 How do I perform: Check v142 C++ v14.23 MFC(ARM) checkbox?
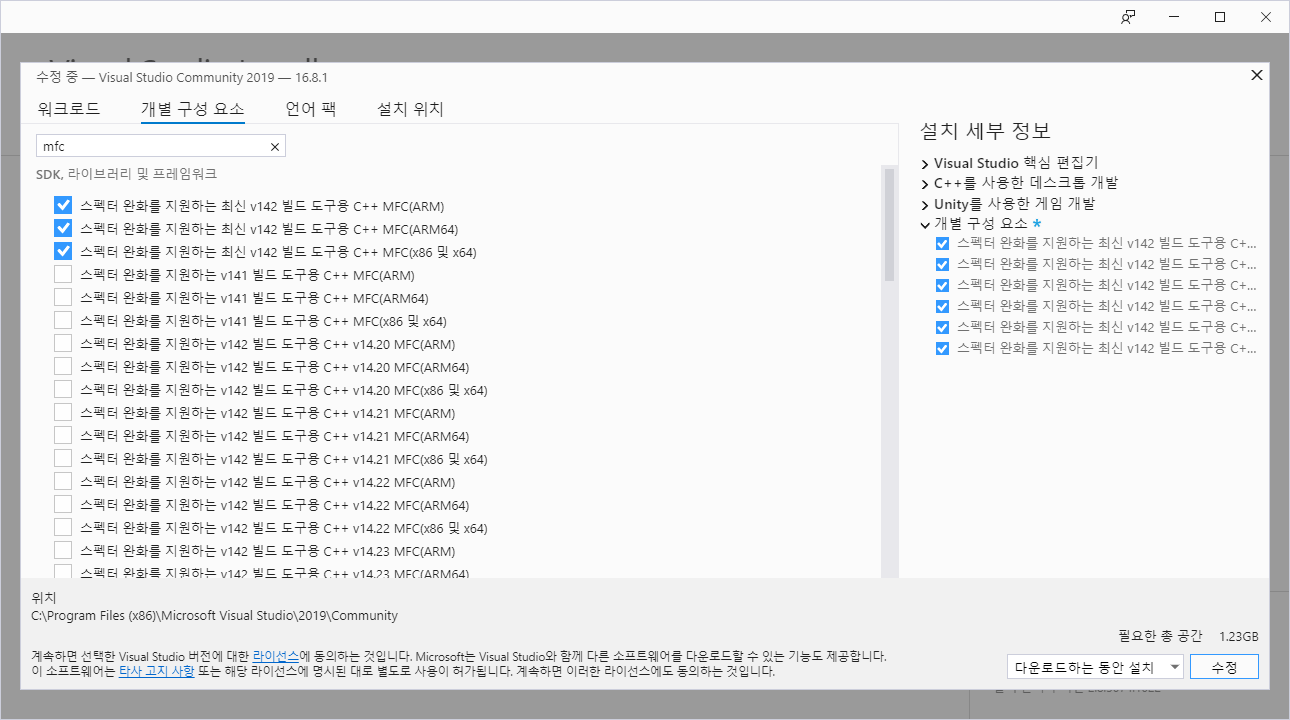point(63,551)
